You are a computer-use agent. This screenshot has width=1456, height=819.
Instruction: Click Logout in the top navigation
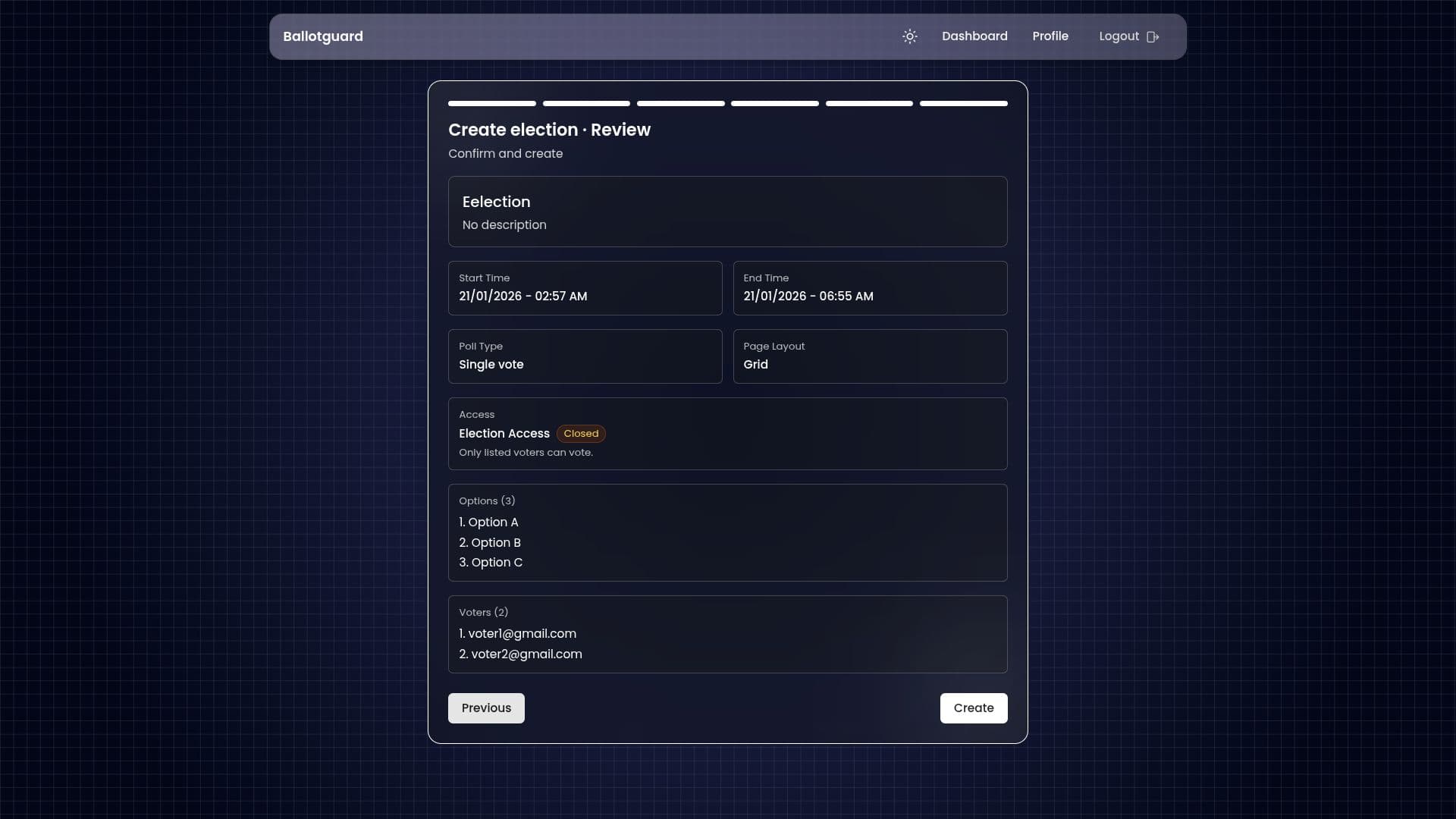[x=1119, y=36]
